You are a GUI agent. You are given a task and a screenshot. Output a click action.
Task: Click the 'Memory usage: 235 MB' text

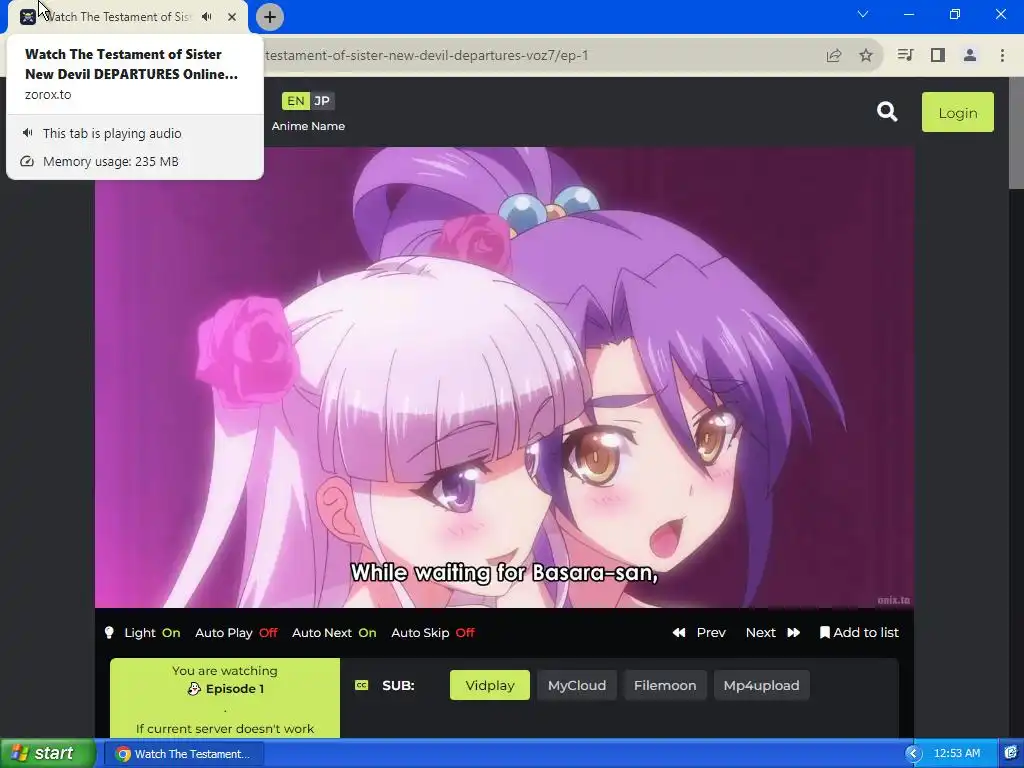click(110, 161)
